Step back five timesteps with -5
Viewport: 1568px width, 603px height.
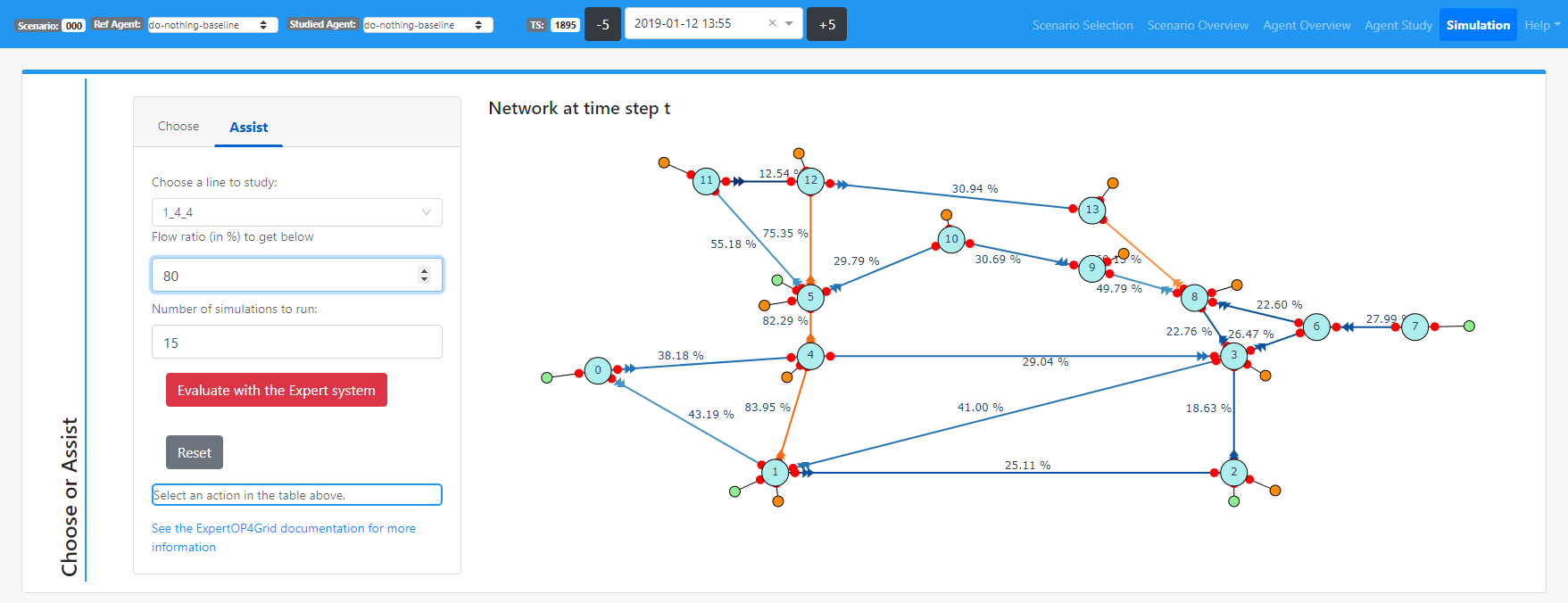coord(602,24)
